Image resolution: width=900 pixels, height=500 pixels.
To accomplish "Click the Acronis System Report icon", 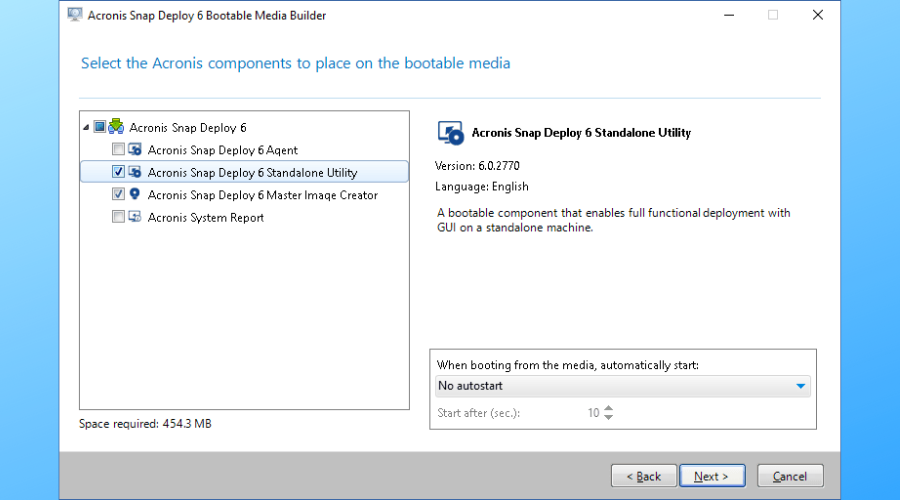I will coord(135,216).
